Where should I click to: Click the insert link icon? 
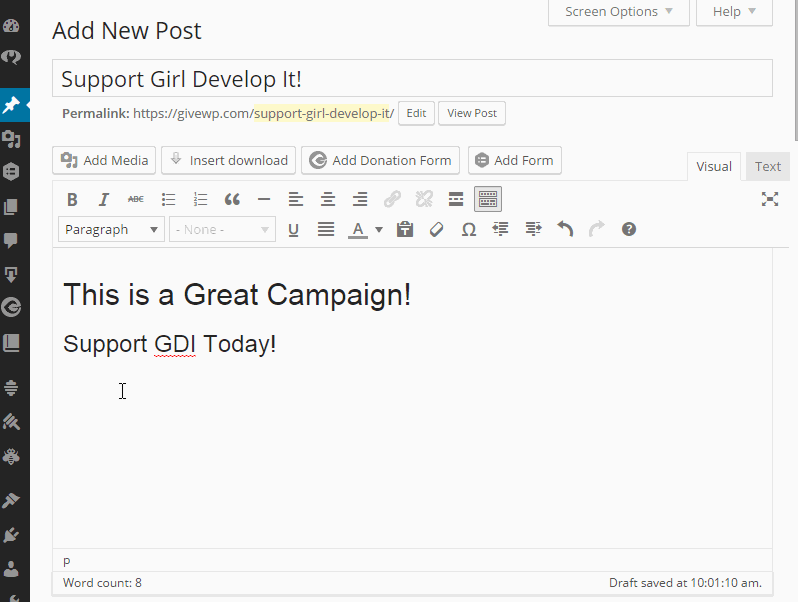392,199
